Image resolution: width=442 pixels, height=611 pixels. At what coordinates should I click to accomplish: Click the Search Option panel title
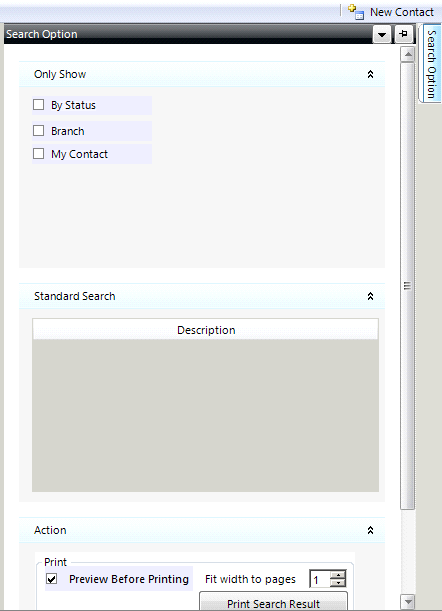tap(41, 34)
